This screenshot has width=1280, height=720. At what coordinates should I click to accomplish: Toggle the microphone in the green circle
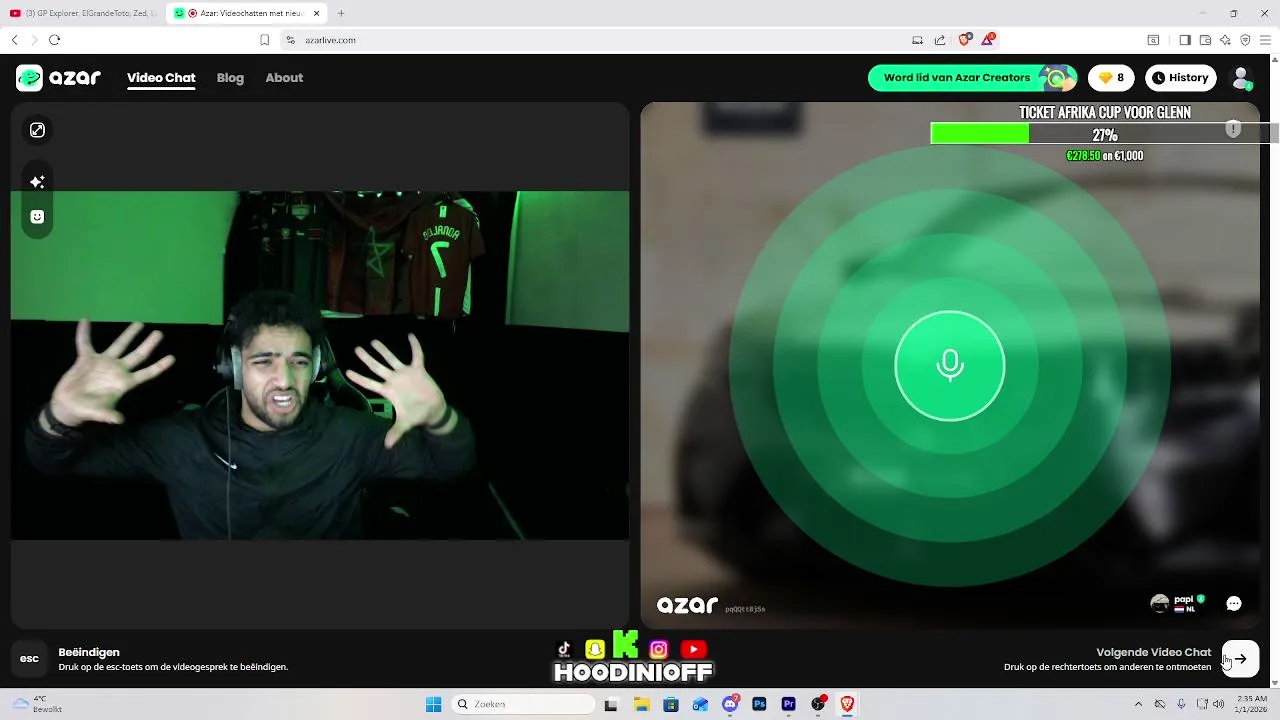tap(950, 366)
